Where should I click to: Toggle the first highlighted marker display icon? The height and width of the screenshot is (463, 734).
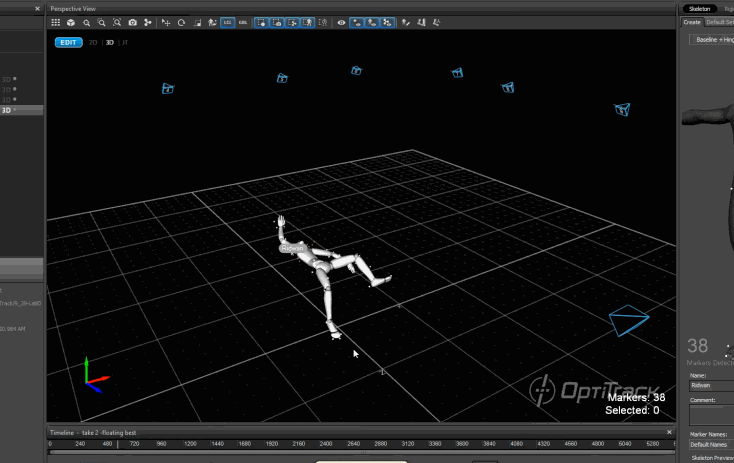click(357, 22)
